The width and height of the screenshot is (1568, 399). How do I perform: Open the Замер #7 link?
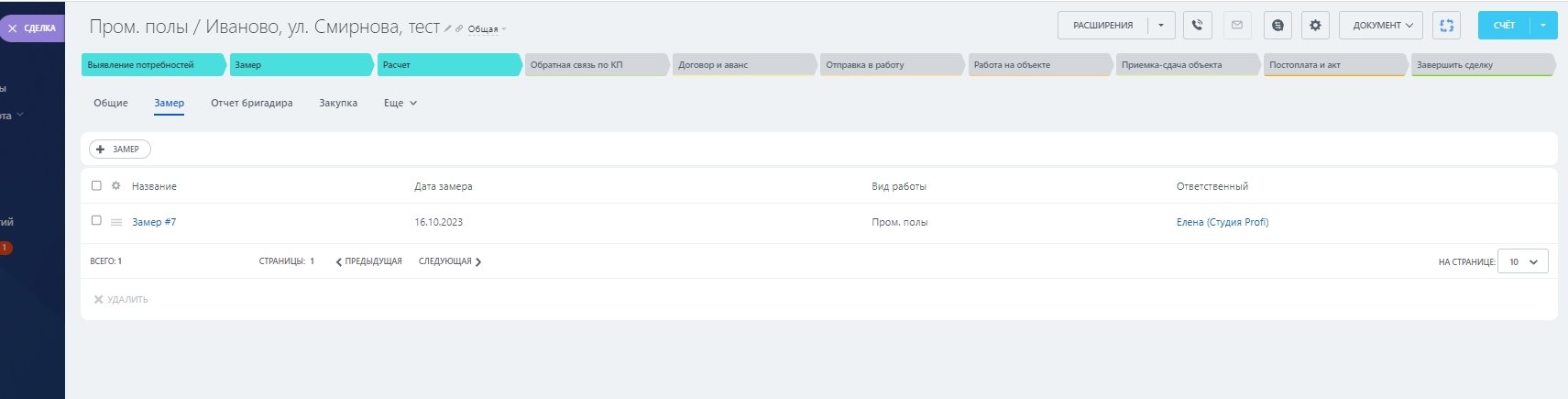(154, 222)
